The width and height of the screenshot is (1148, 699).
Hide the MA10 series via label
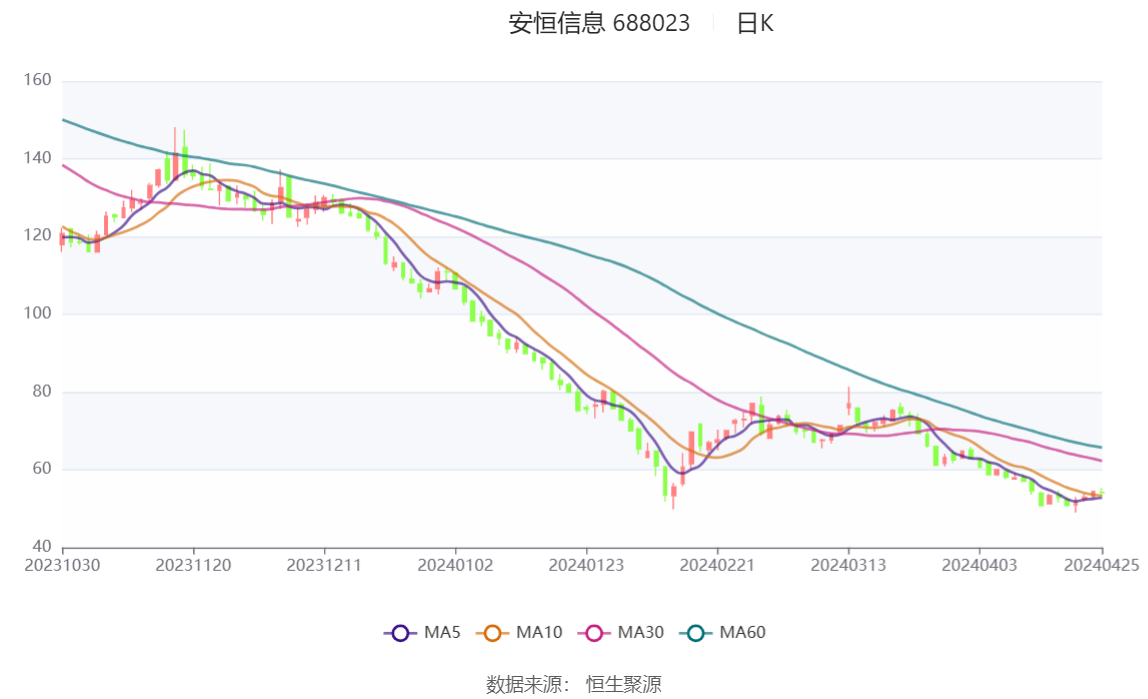pos(539,632)
